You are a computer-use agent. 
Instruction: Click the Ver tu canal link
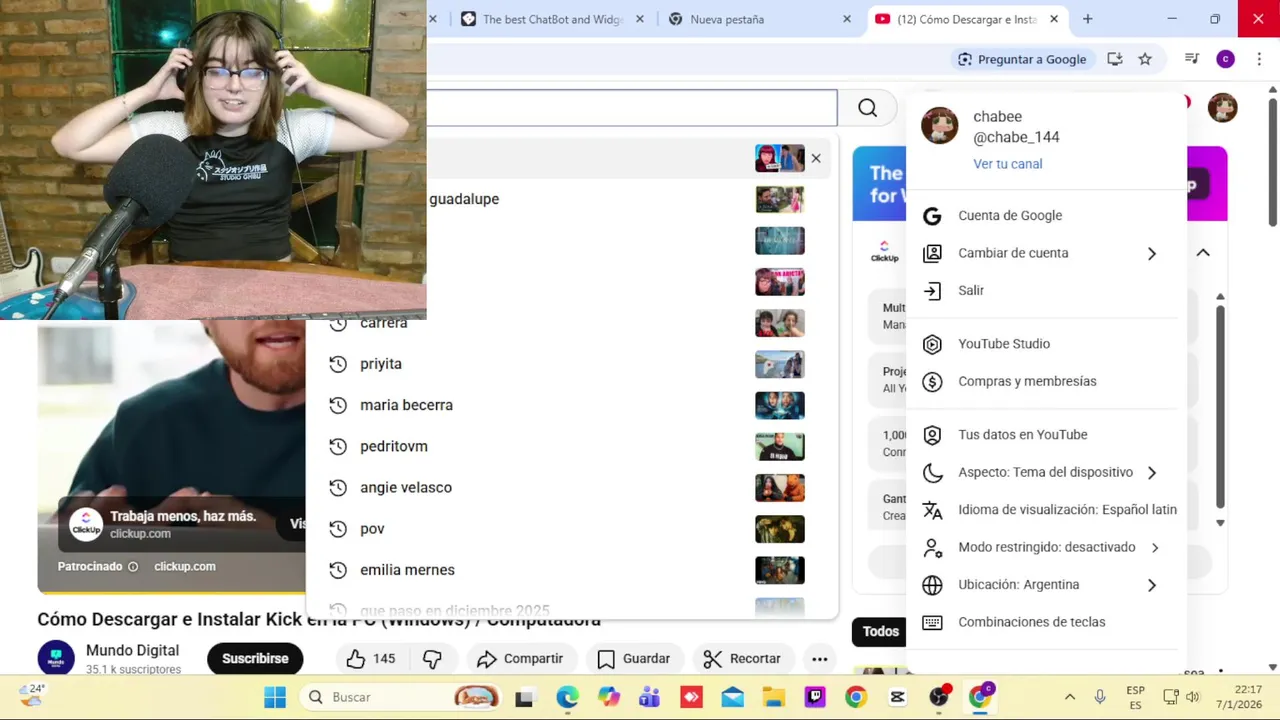point(1007,164)
